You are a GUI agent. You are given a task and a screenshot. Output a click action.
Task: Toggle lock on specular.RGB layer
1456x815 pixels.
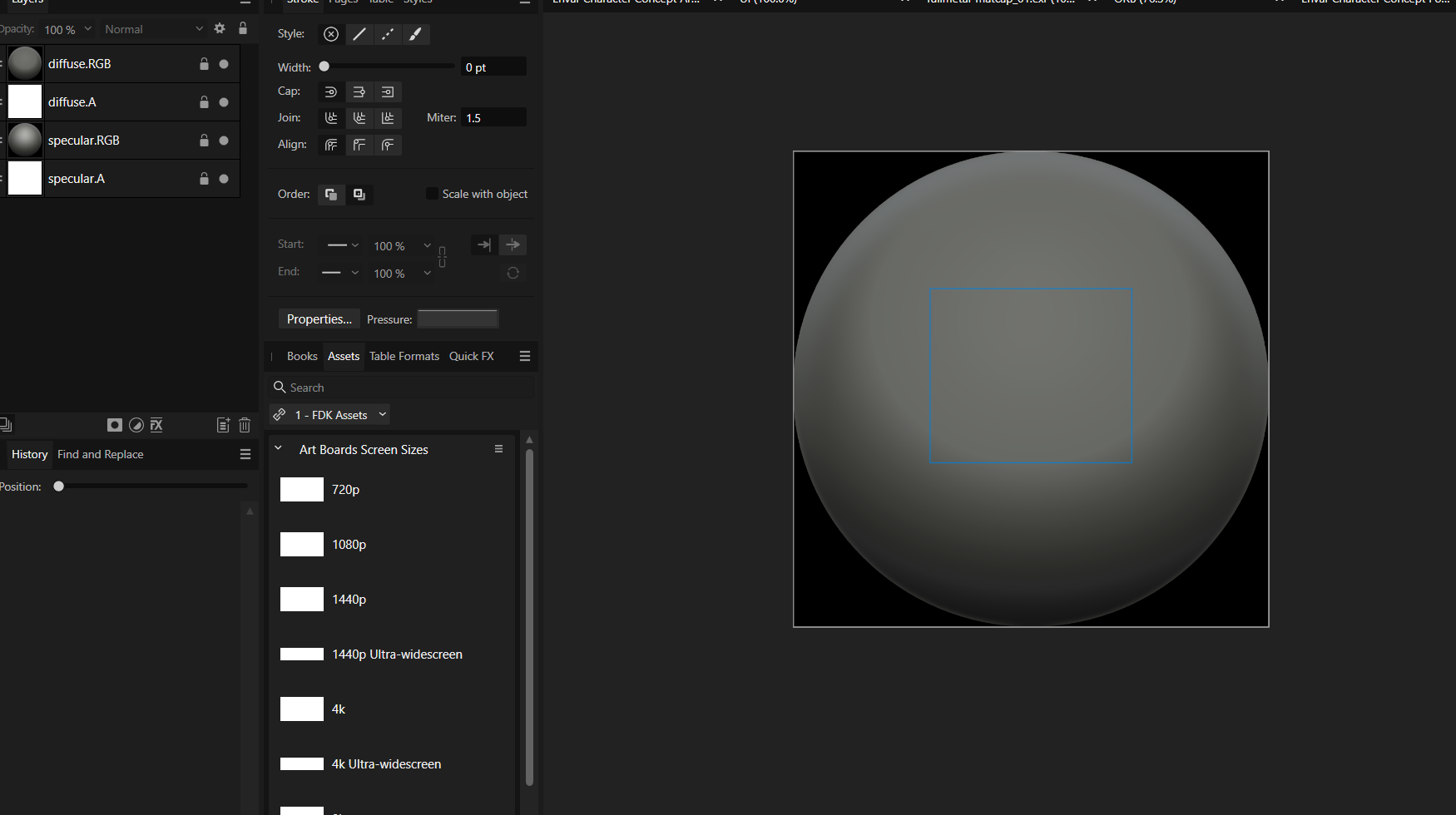click(x=204, y=141)
